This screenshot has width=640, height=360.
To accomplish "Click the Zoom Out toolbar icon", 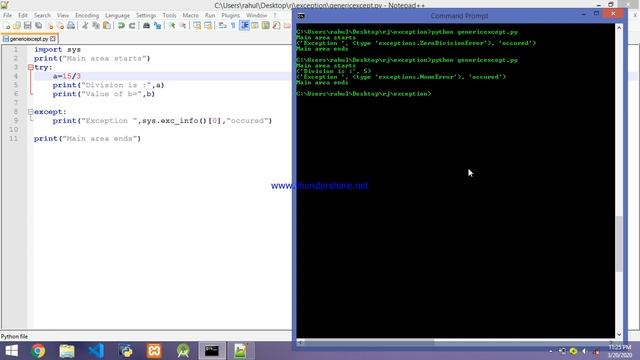I will tap(183, 26).
